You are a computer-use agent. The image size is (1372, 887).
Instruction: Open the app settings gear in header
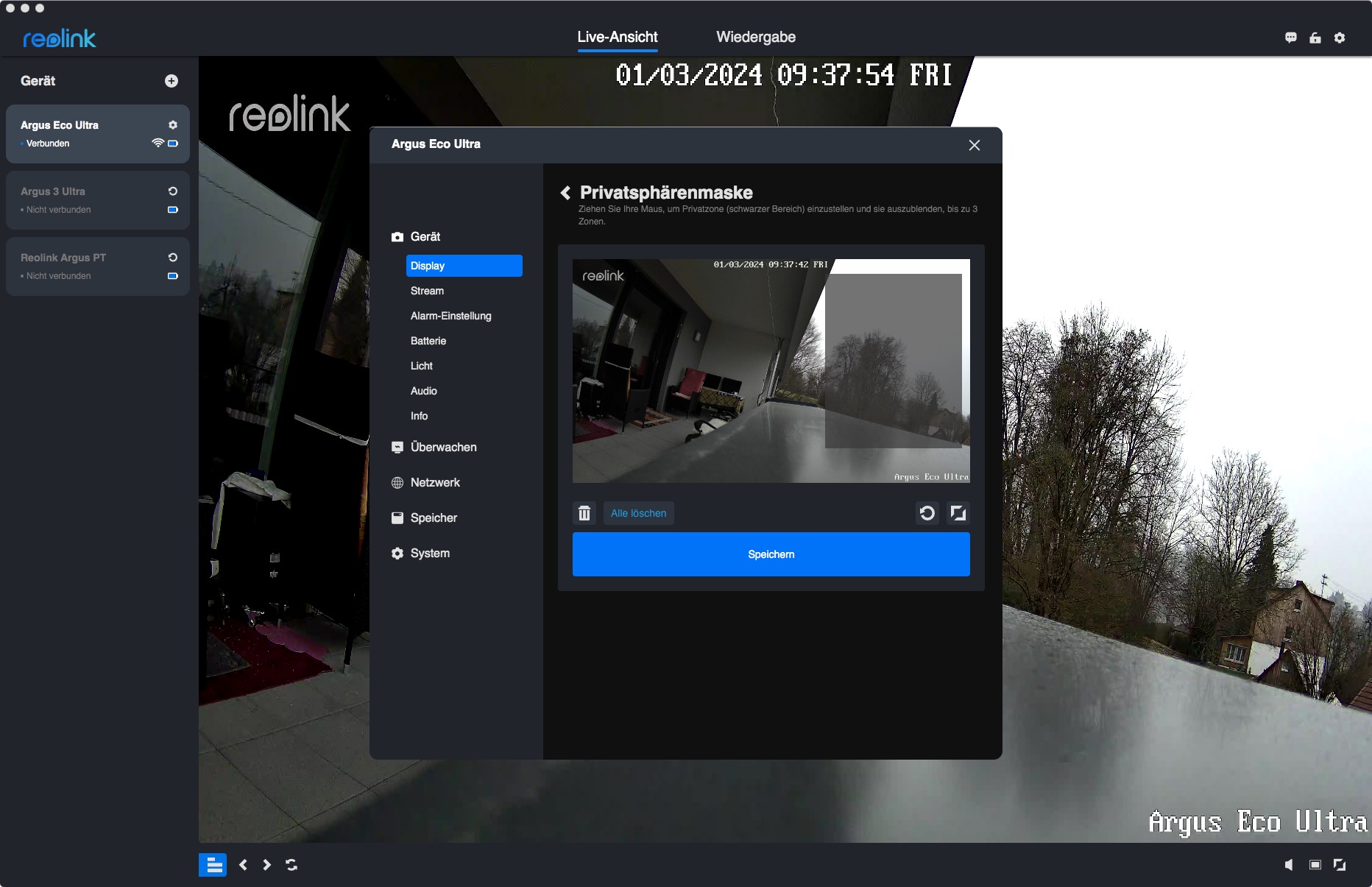click(1340, 38)
